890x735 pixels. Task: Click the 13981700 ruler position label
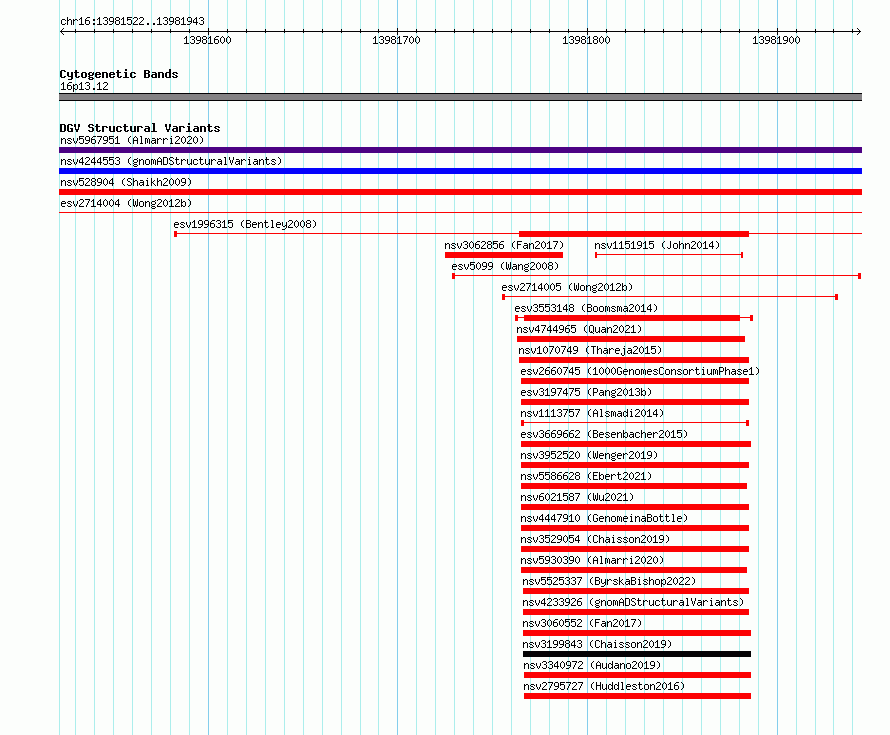click(x=396, y=40)
